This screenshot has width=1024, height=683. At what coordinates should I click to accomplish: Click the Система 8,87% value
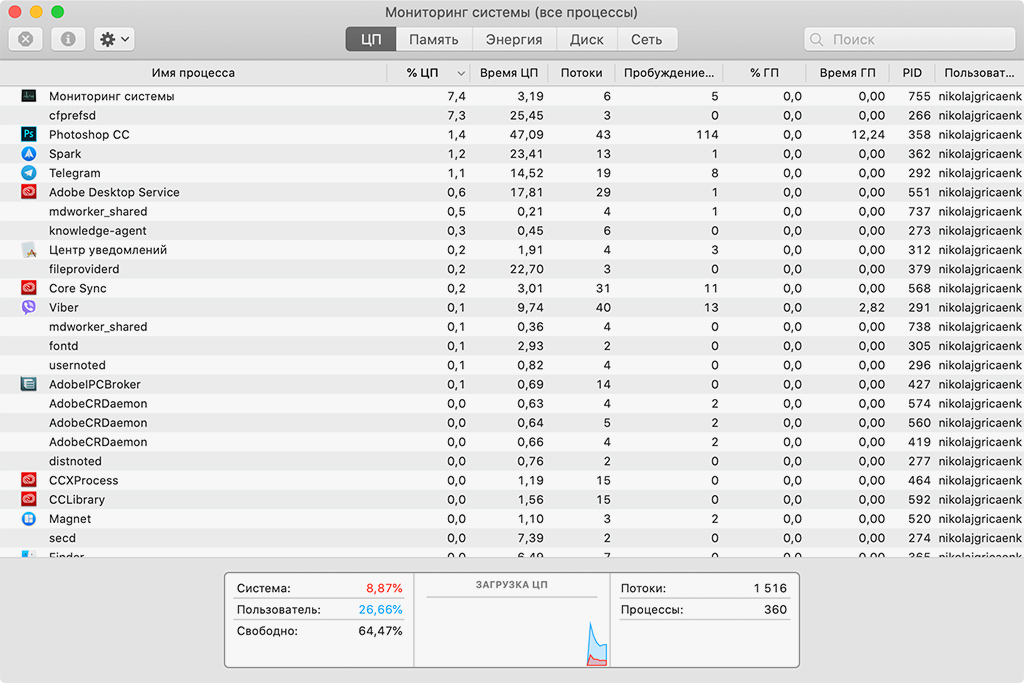tap(384, 588)
